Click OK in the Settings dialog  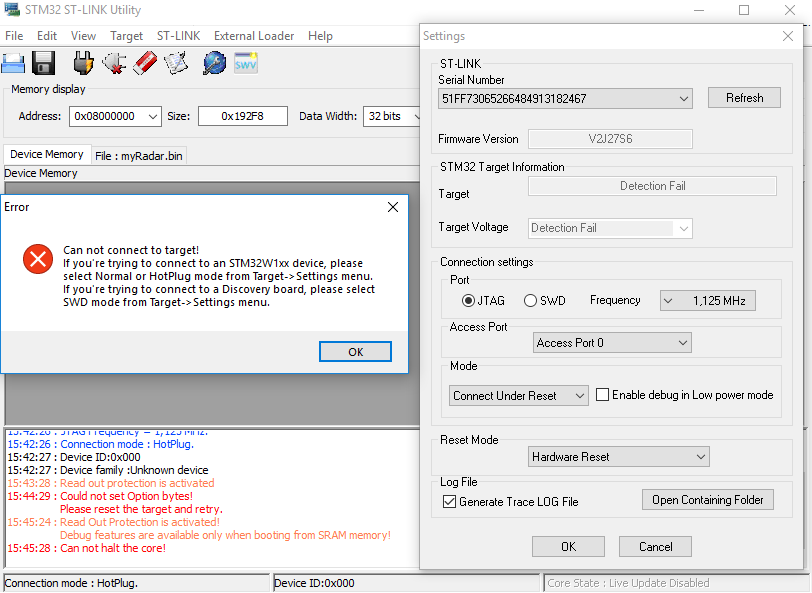click(x=568, y=546)
